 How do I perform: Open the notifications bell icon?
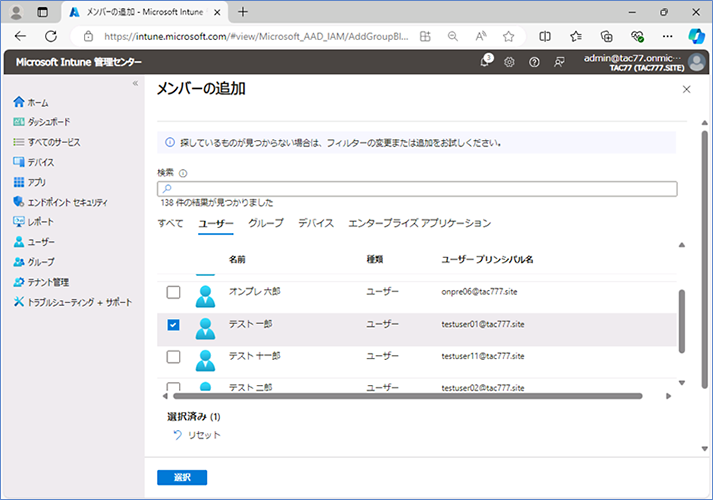click(485, 62)
